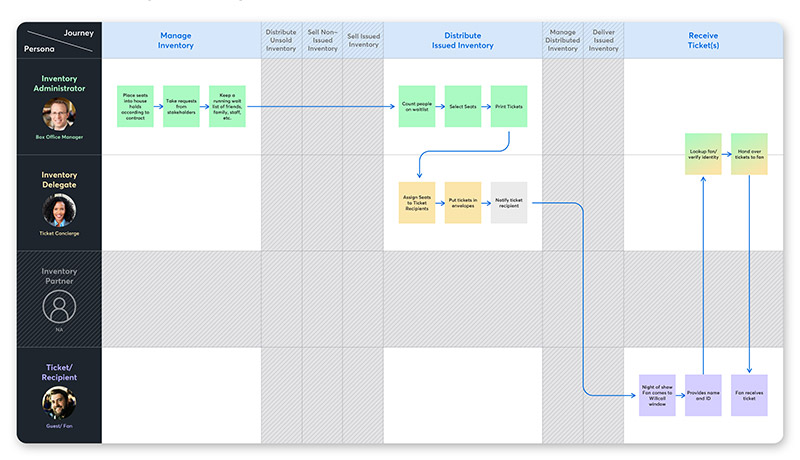The width and height of the screenshot is (800, 460).
Task: Select the 'Put tickets in envelopes' note
Action: pos(463,201)
